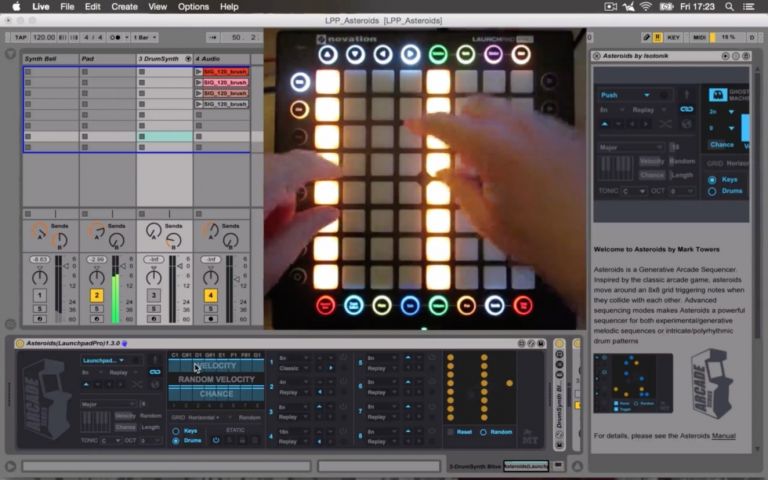Toggle the blue link icon in Asteroids device
This screenshot has width=768, height=480.
pyautogui.click(x=155, y=372)
